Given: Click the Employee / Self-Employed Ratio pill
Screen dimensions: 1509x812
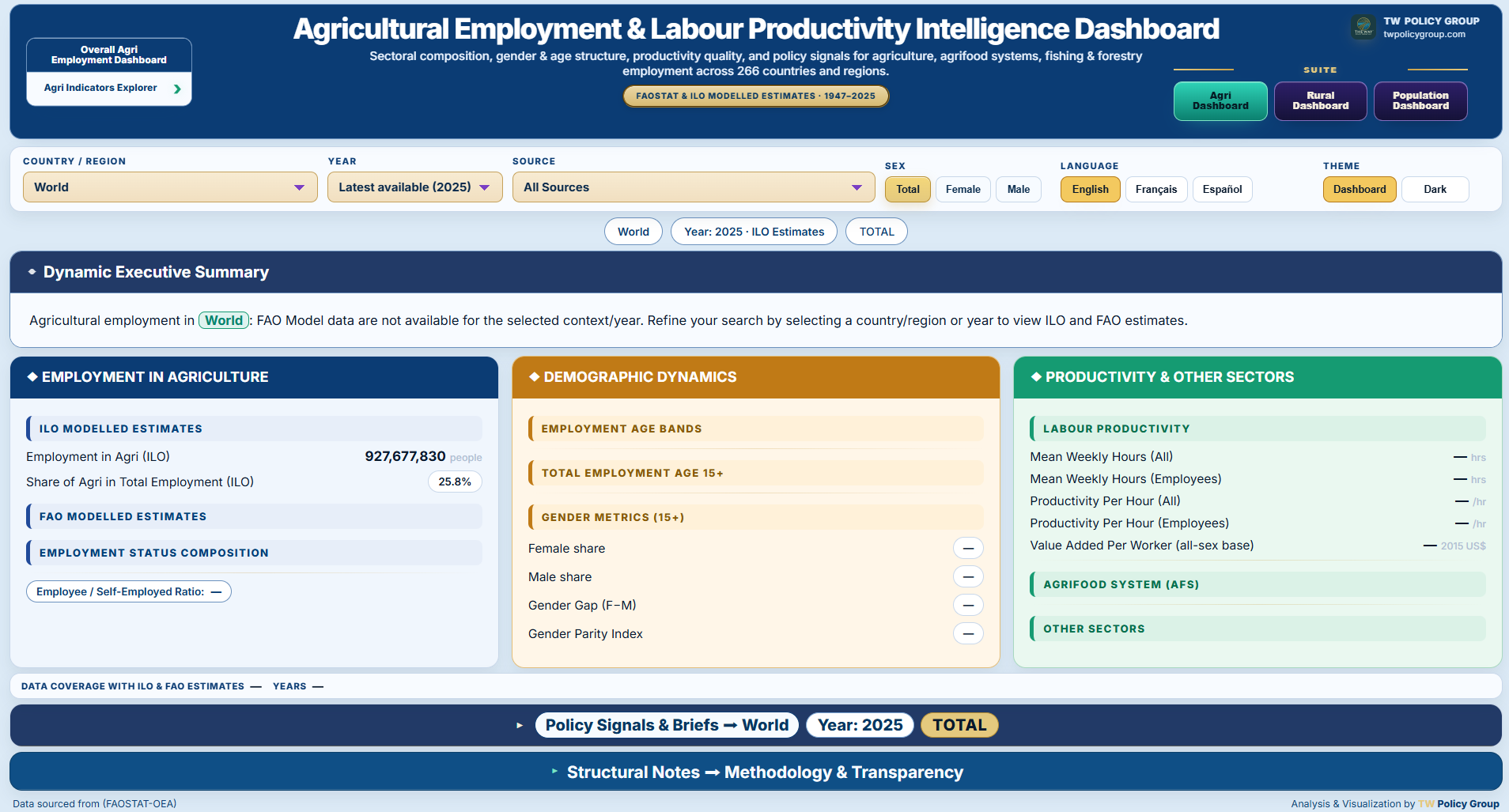Looking at the screenshot, I should pyautogui.click(x=129, y=591).
